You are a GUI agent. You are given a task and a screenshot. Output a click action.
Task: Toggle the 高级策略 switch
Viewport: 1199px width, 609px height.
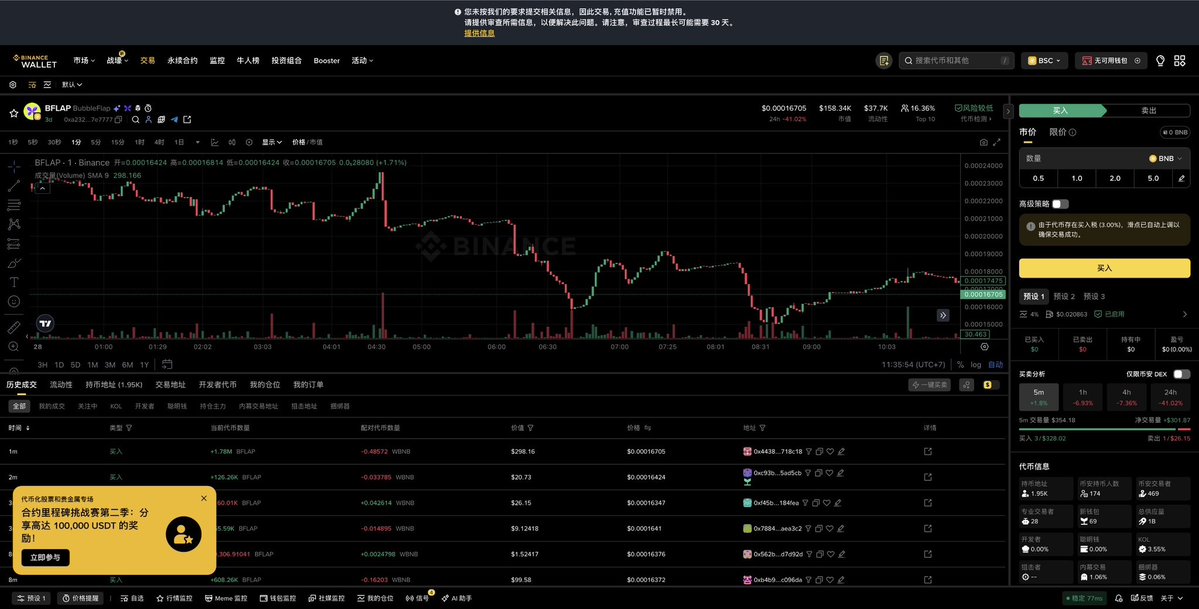tap(1060, 204)
